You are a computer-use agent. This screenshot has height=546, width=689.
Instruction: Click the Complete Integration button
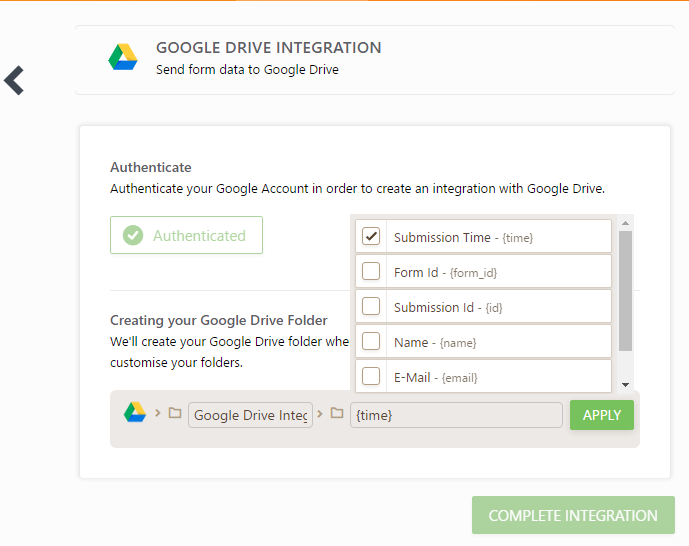tap(573, 516)
